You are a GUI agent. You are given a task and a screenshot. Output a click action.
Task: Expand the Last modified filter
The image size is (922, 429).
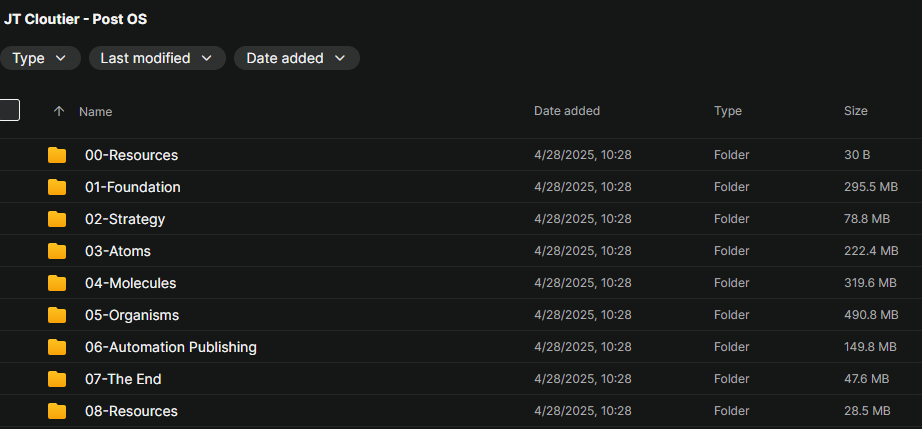pyautogui.click(x=157, y=58)
